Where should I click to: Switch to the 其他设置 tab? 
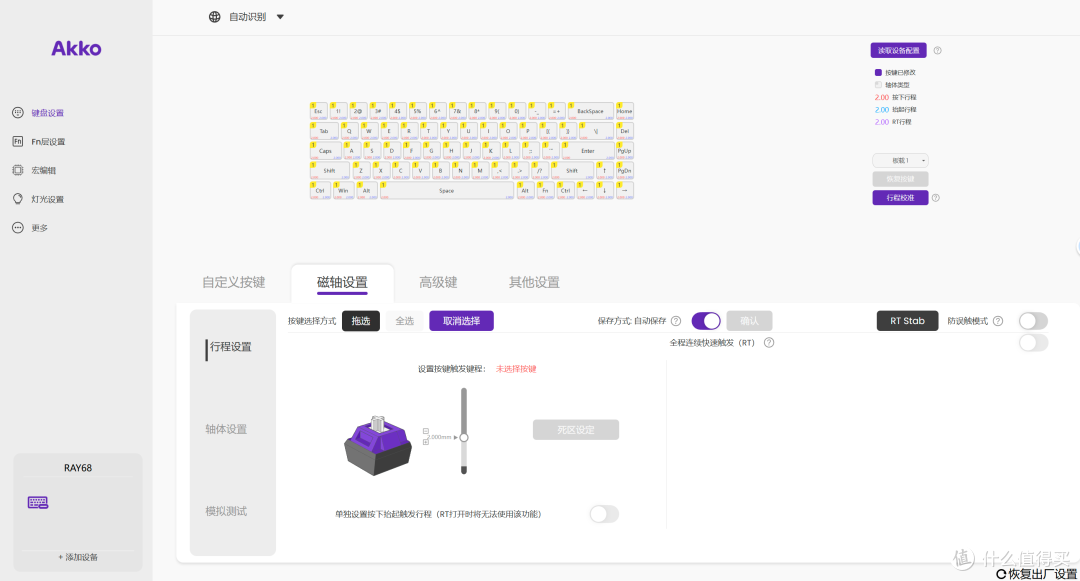coord(534,282)
